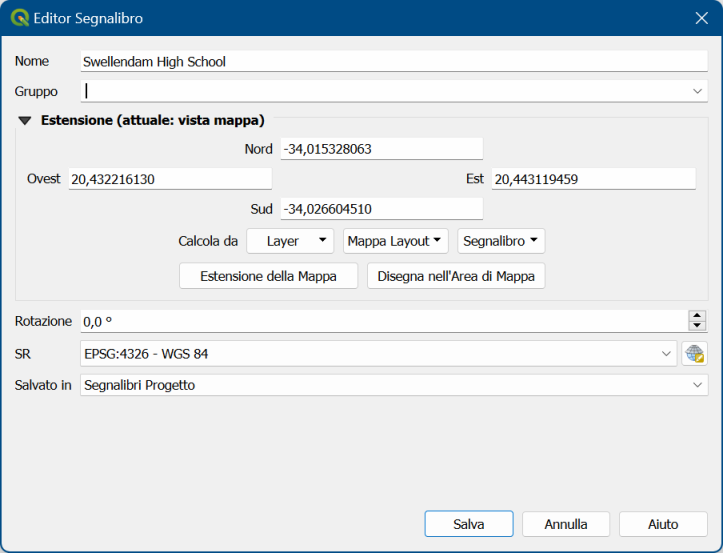Open the Segnalibro dropdown button

(x=501, y=241)
